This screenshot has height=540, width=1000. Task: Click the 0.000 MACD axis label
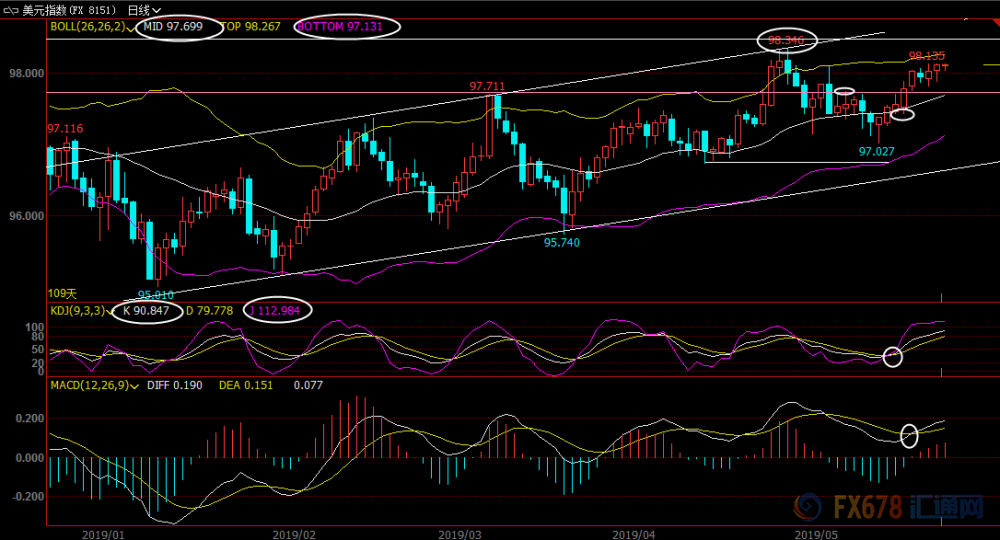point(29,458)
